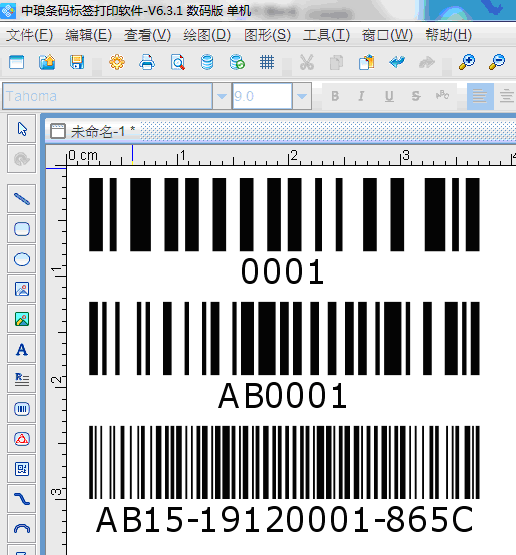Image resolution: width=516 pixels, height=555 pixels.
Task: Create a new label document icon
Action: pos(17,63)
